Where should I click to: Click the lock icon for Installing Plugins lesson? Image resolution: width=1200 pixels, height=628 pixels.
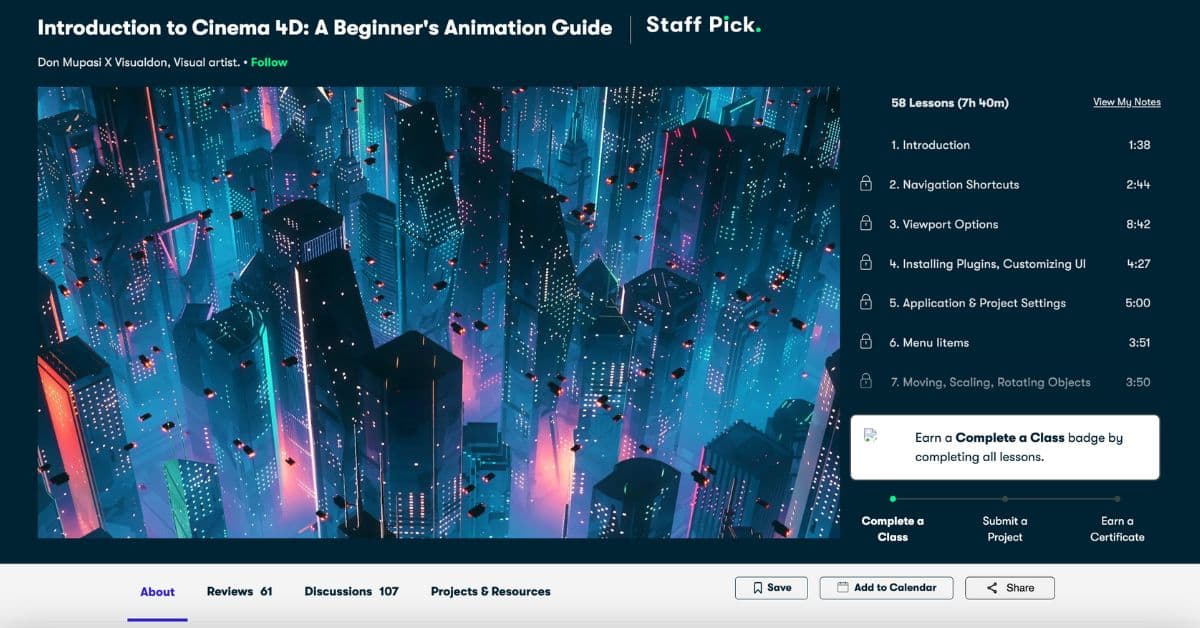point(866,264)
